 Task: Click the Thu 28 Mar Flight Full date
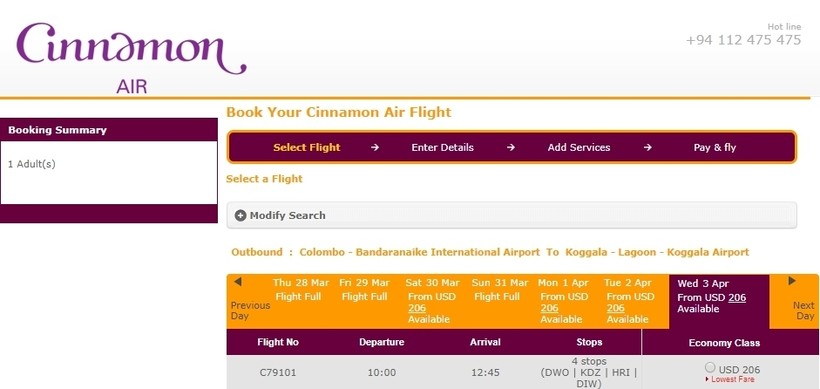point(301,290)
